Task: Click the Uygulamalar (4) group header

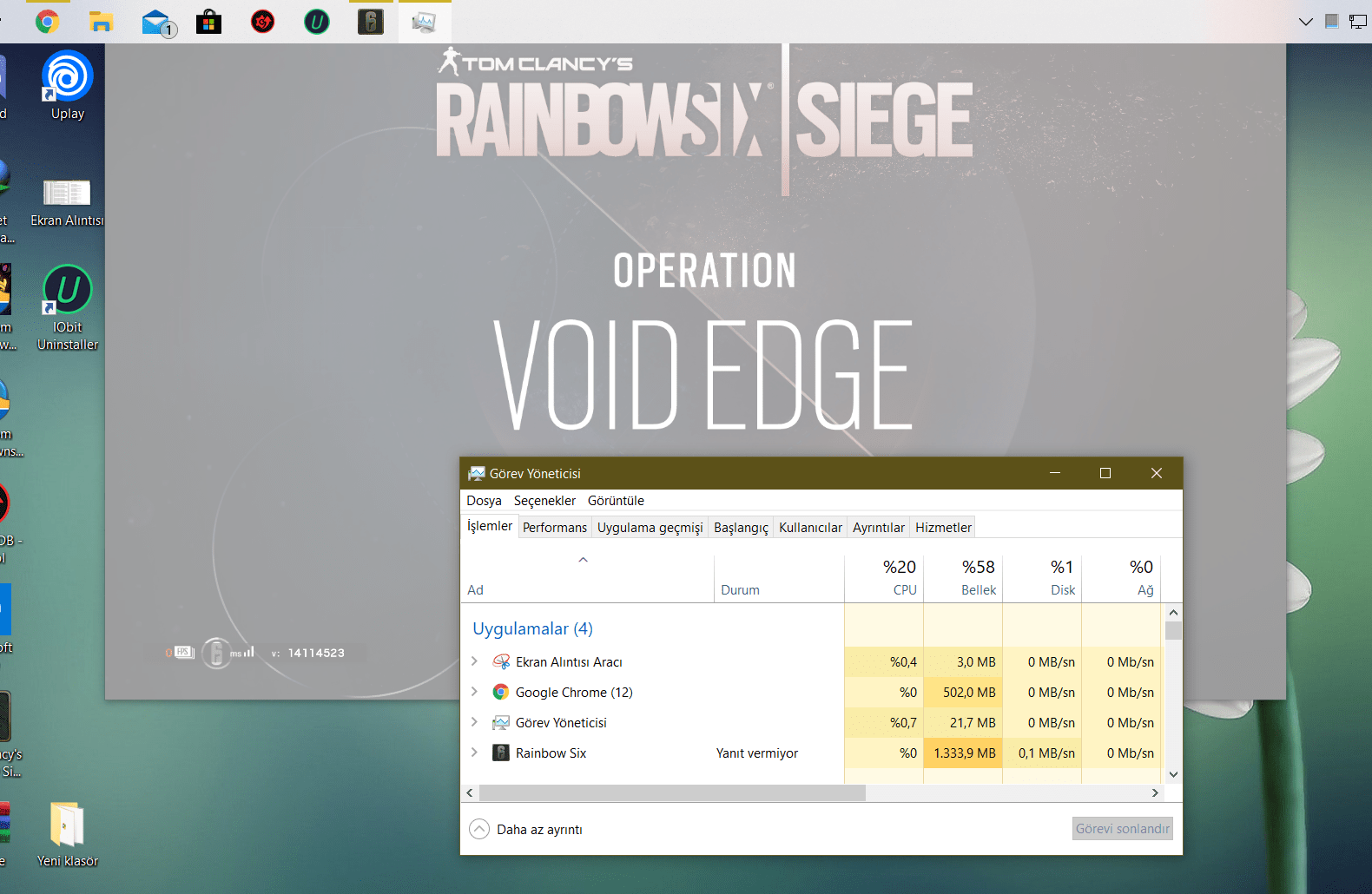Action: point(532,628)
